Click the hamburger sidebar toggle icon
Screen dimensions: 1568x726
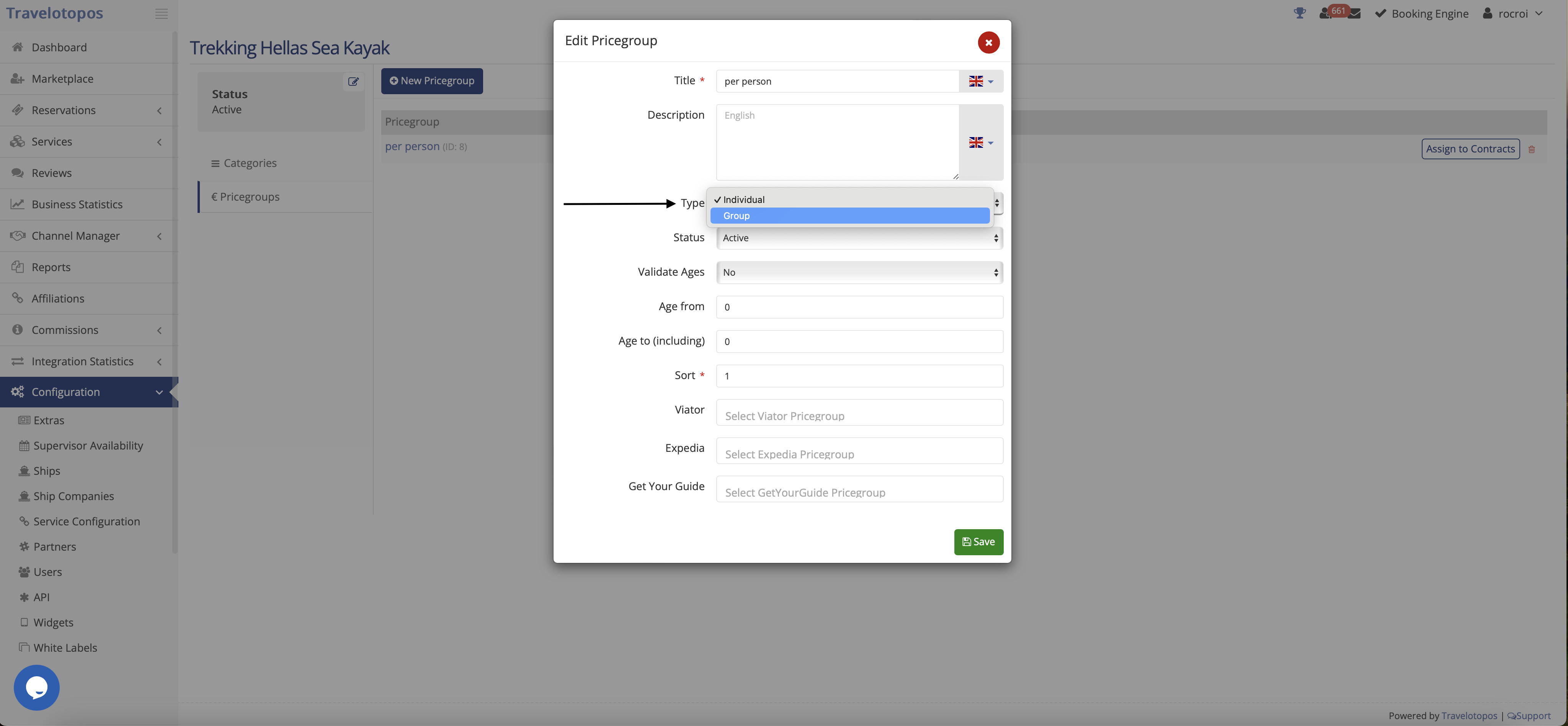161,13
